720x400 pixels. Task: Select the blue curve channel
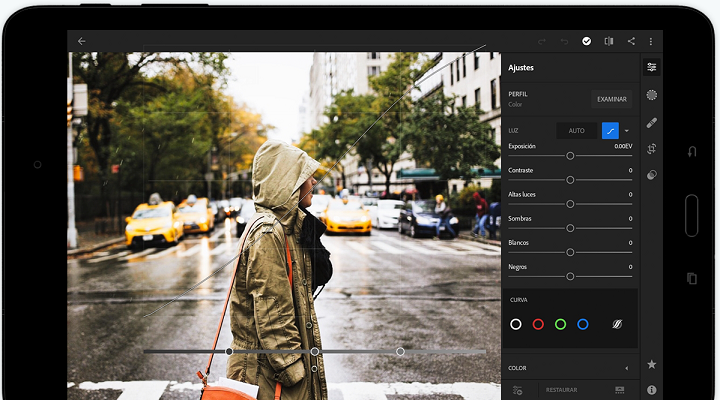pos(583,324)
